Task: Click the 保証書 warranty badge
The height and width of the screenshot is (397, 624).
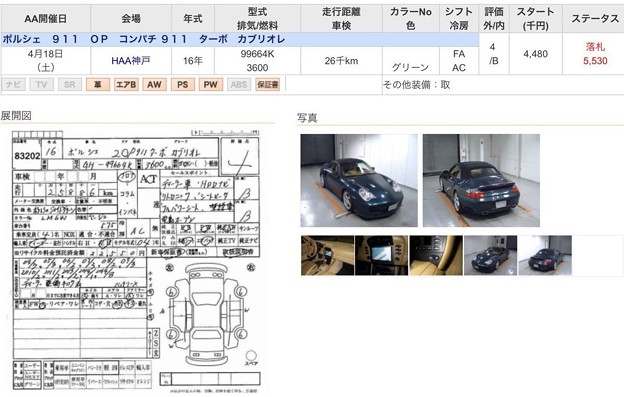Action: coord(267,84)
